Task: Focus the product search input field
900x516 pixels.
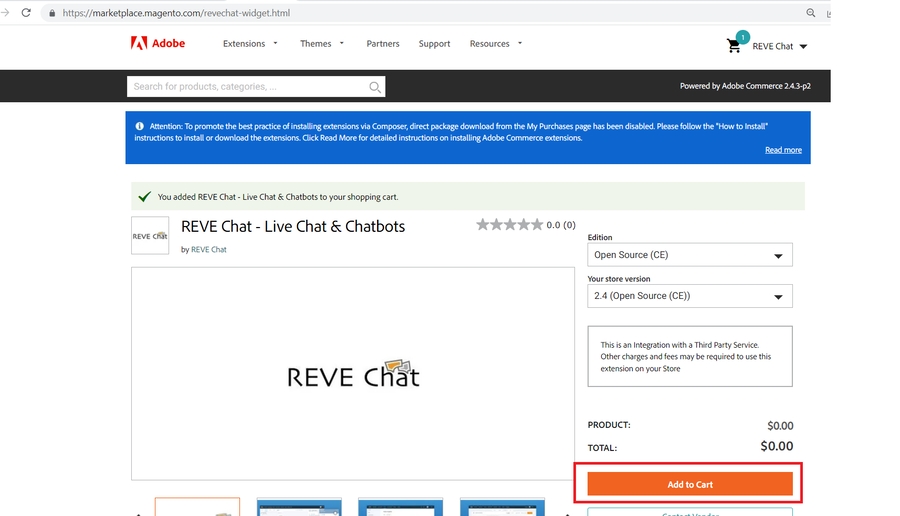Action: (x=248, y=87)
